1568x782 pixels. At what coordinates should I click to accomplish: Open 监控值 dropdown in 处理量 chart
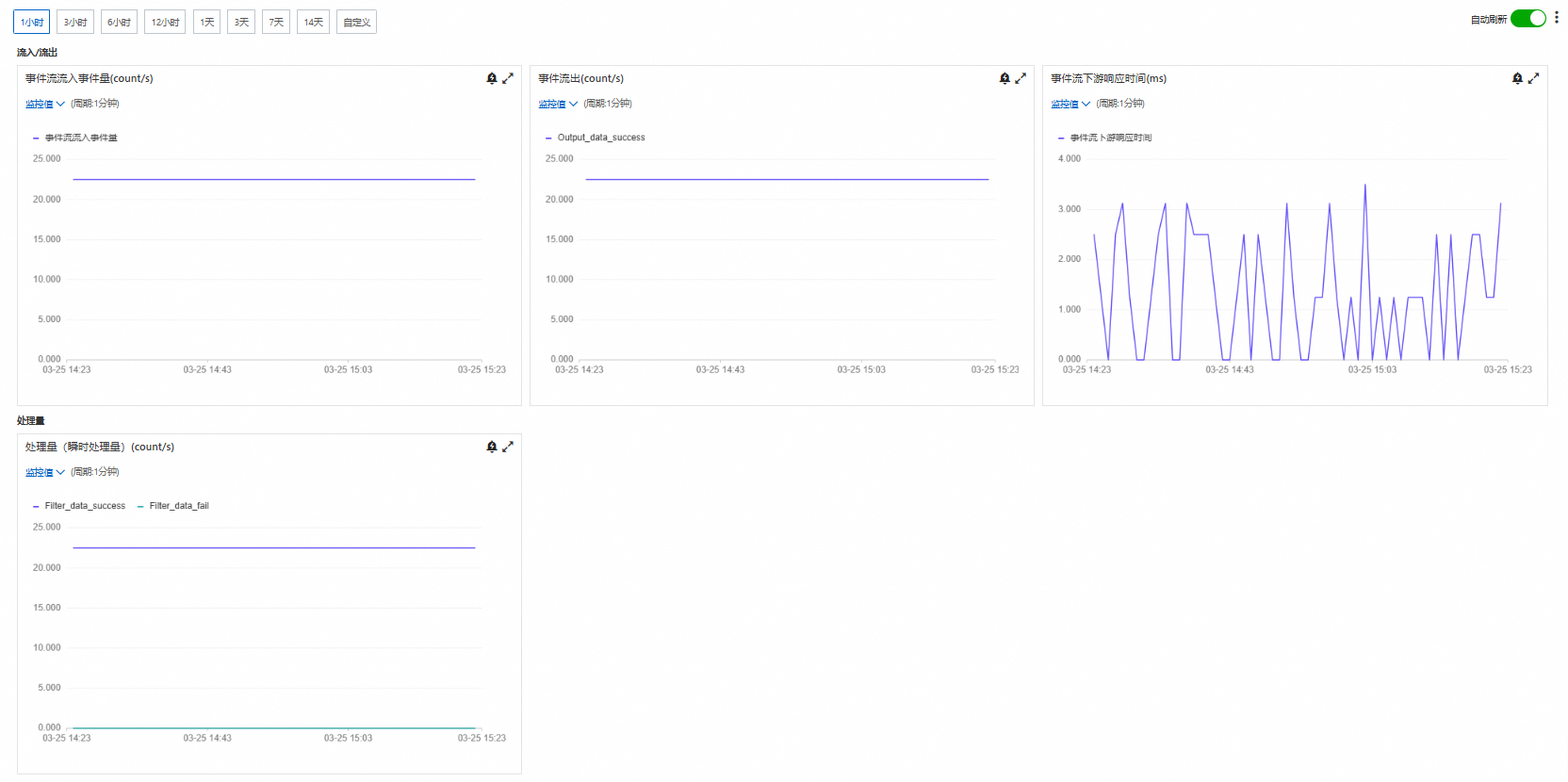coord(45,472)
